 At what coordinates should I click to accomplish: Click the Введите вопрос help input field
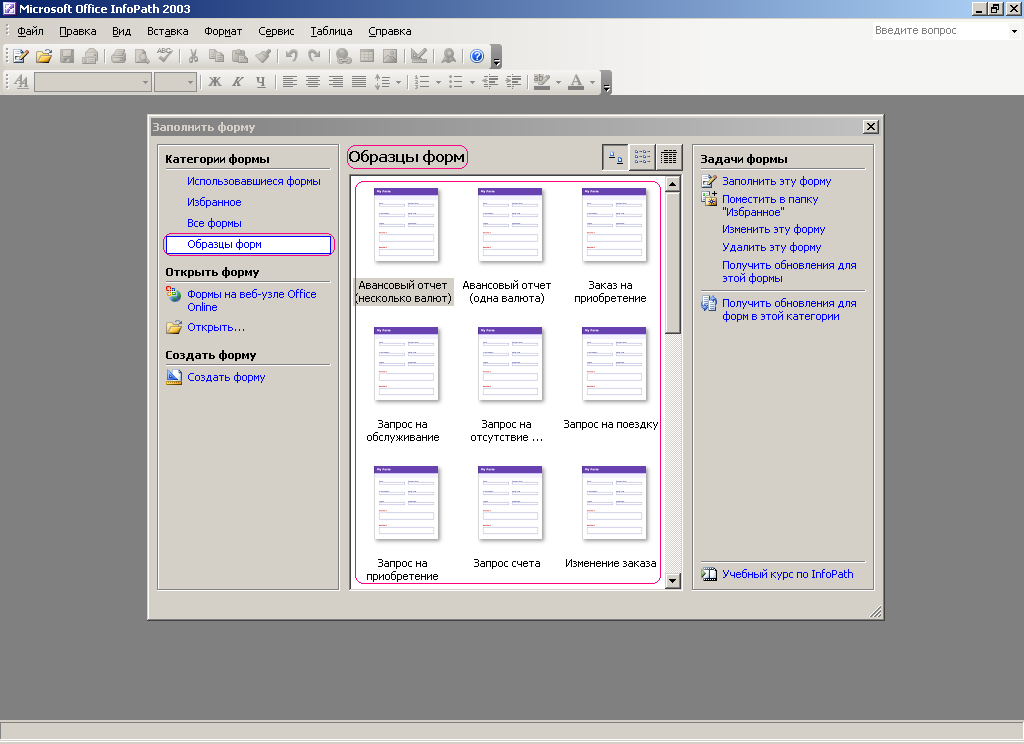pos(940,31)
